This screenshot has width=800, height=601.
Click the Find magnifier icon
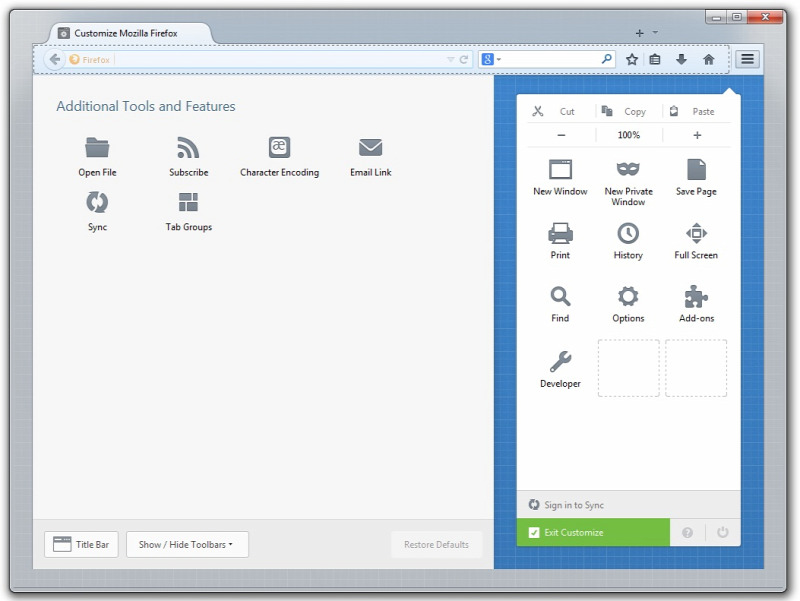pos(560,296)
